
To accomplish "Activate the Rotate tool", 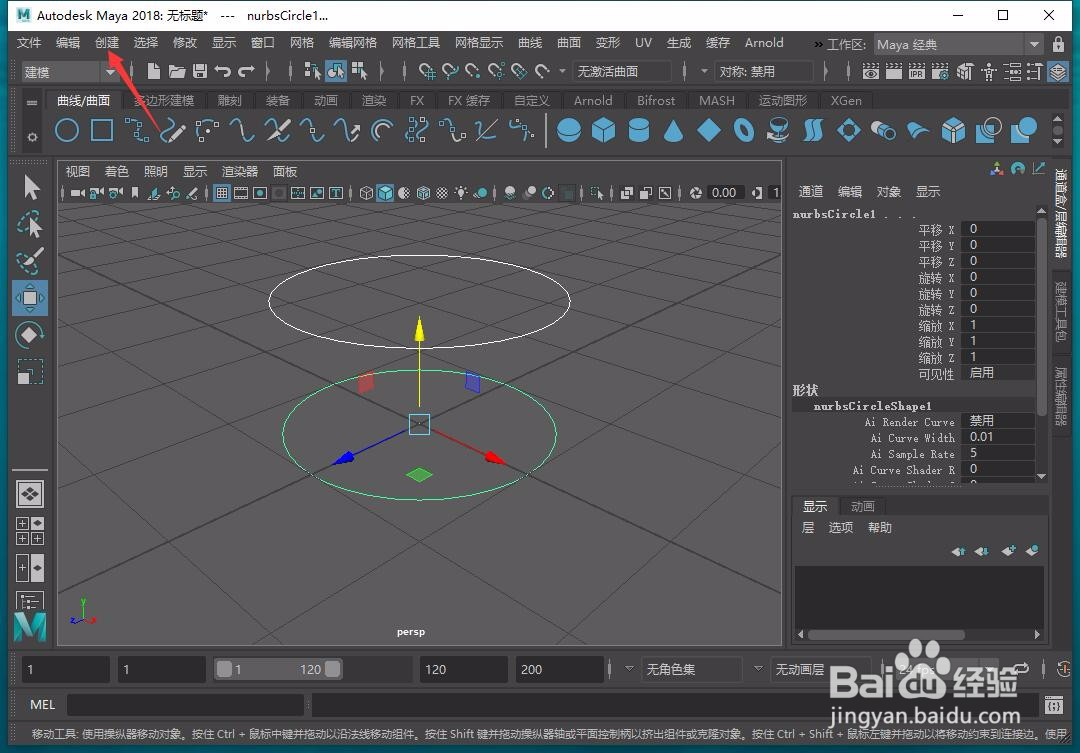I will [30, 335].
